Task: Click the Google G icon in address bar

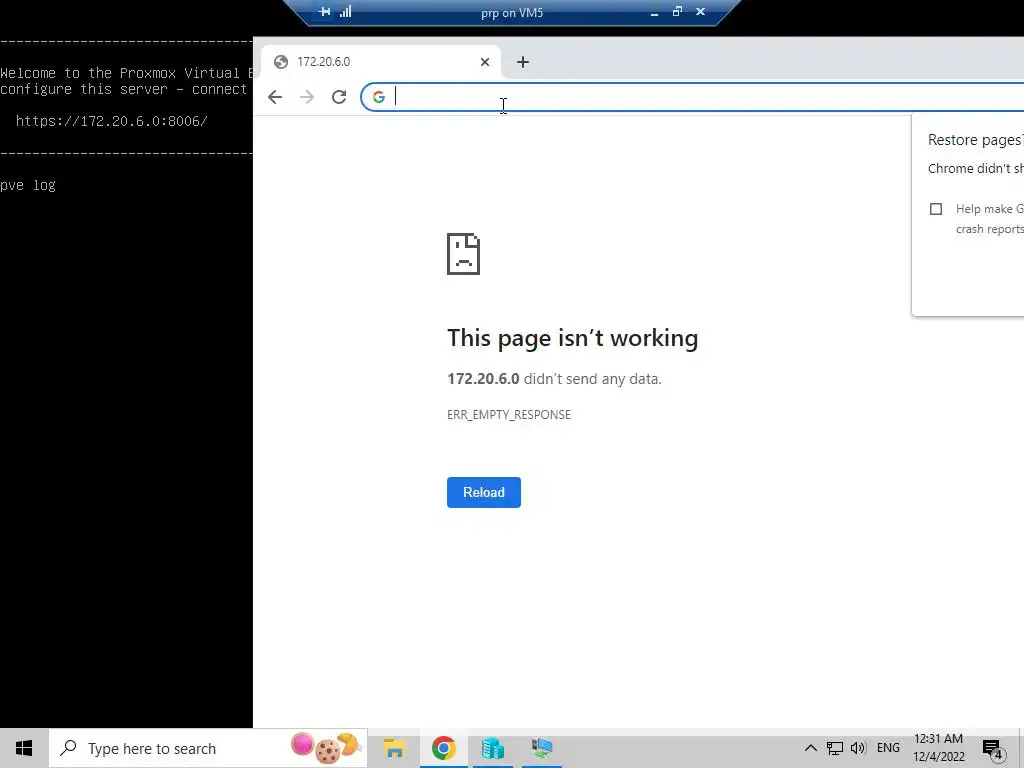Action: (x=379, y=97)
